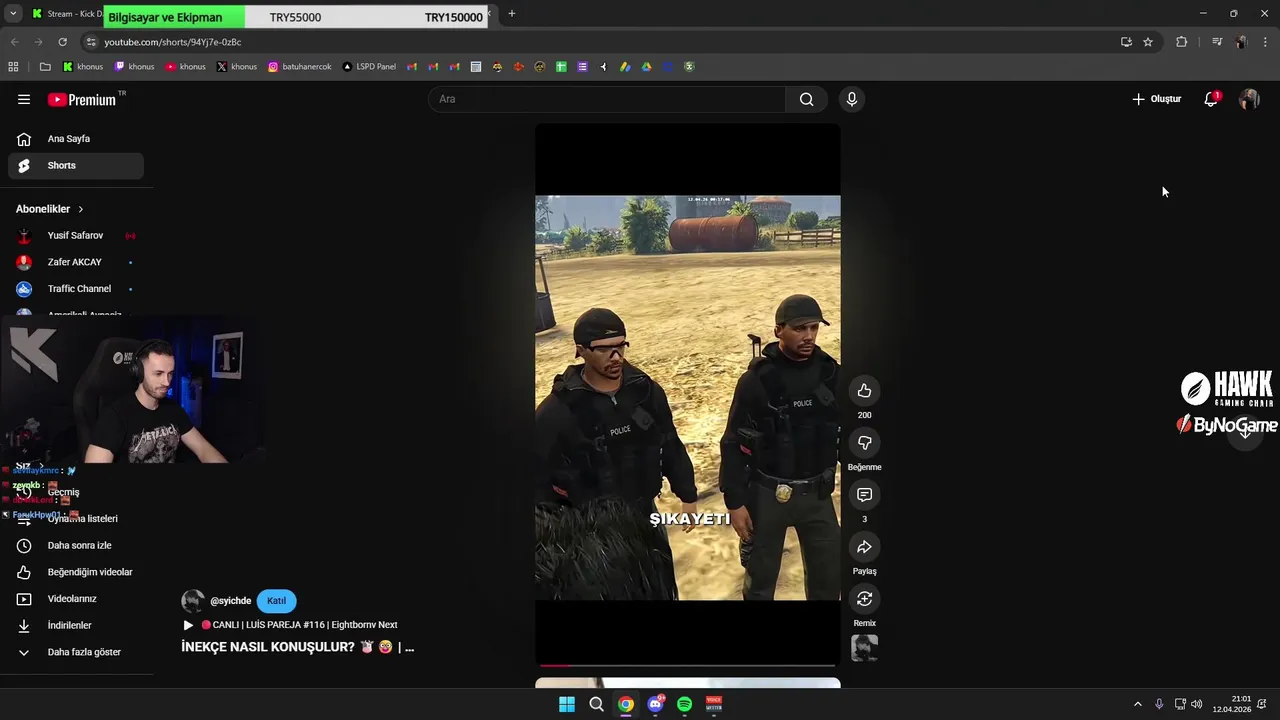Open Discord from the taskbar

click(655, 704)
